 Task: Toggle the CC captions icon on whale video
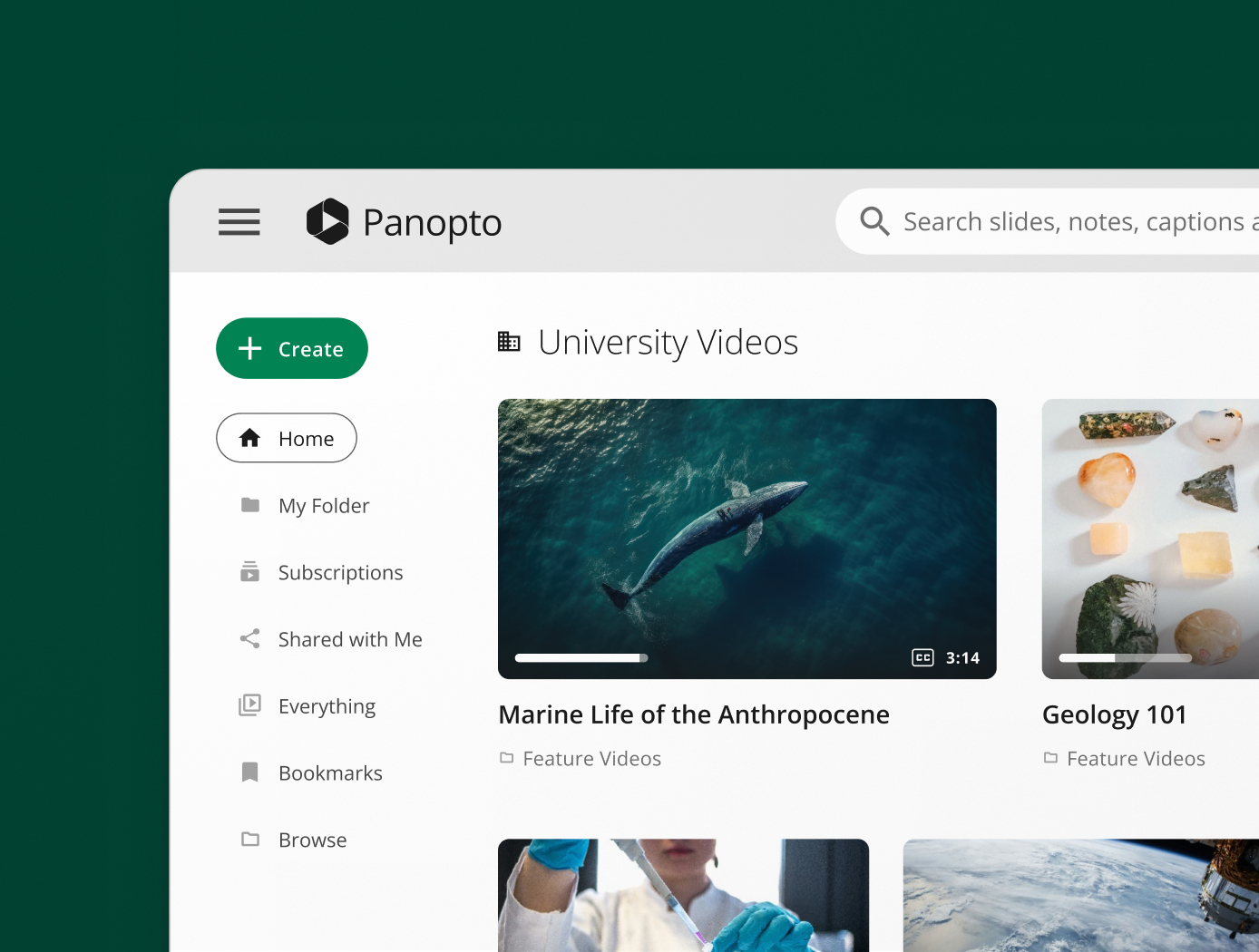[x=922, y=658]
